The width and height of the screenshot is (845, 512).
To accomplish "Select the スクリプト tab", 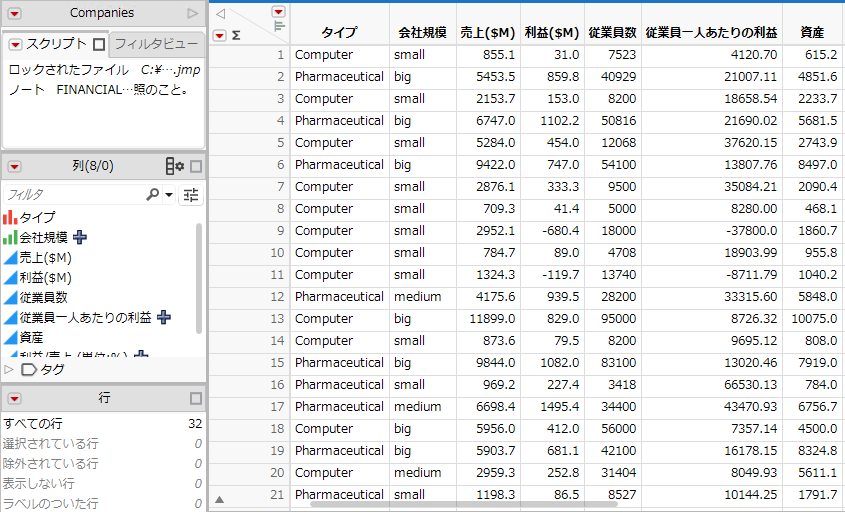I will (x=56, y=44).
